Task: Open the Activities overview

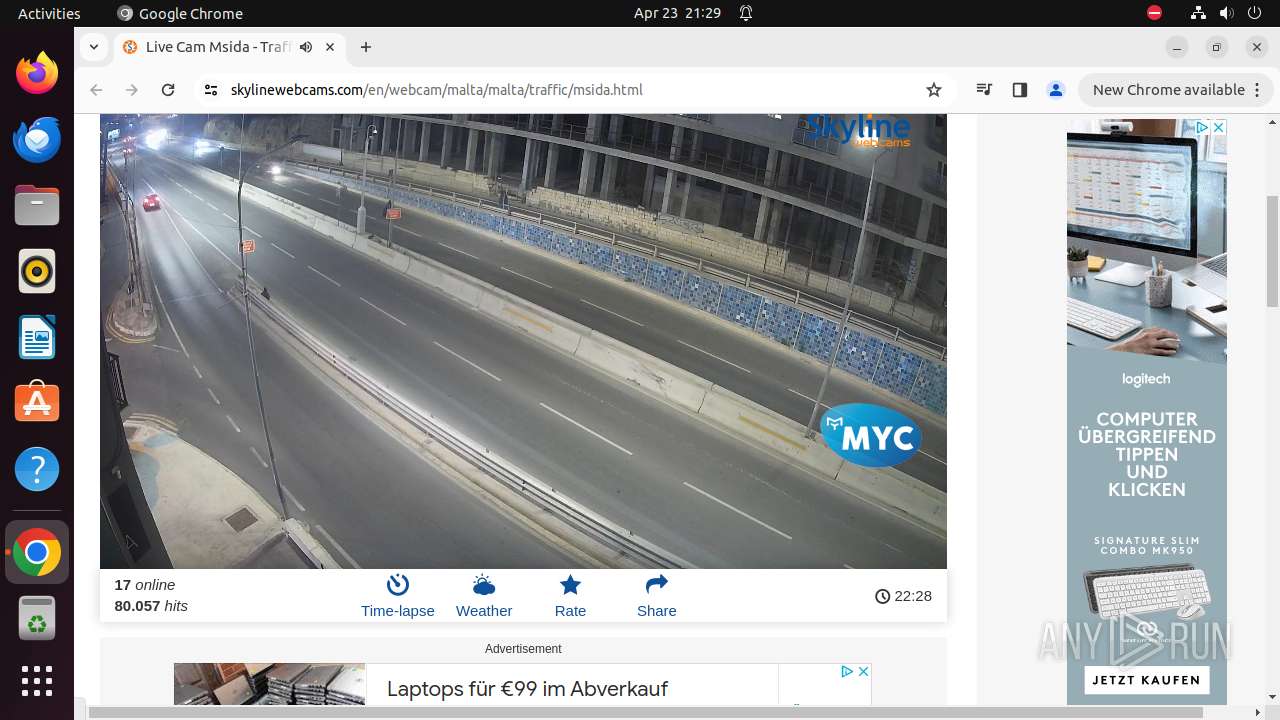Action: [x=49, y=13]
